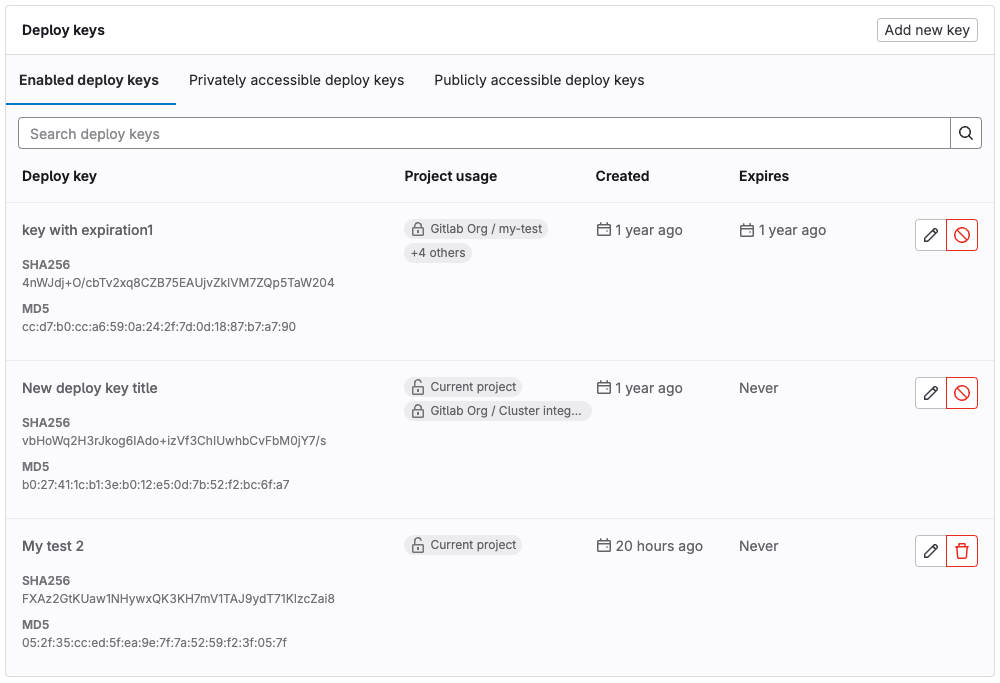Click the 'Created' column header

622,176
